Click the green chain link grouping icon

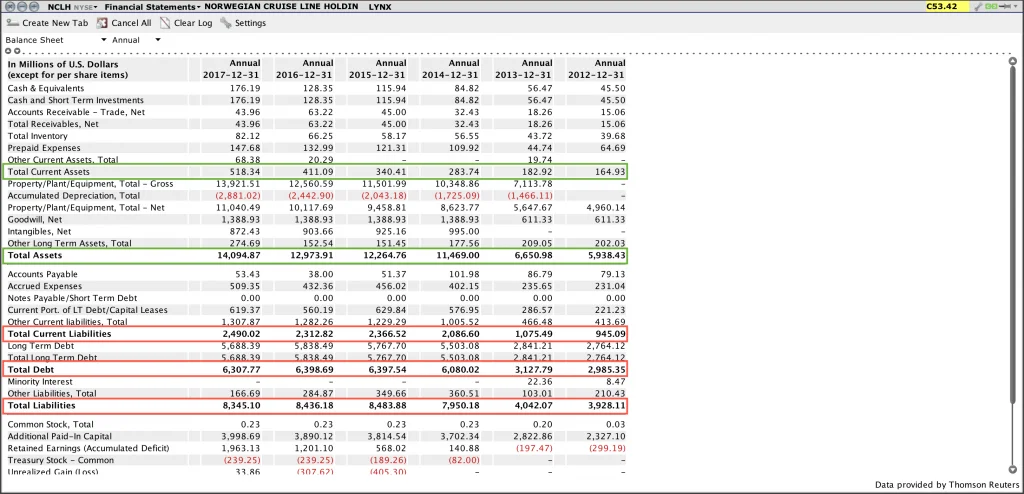tap(992, 7)
